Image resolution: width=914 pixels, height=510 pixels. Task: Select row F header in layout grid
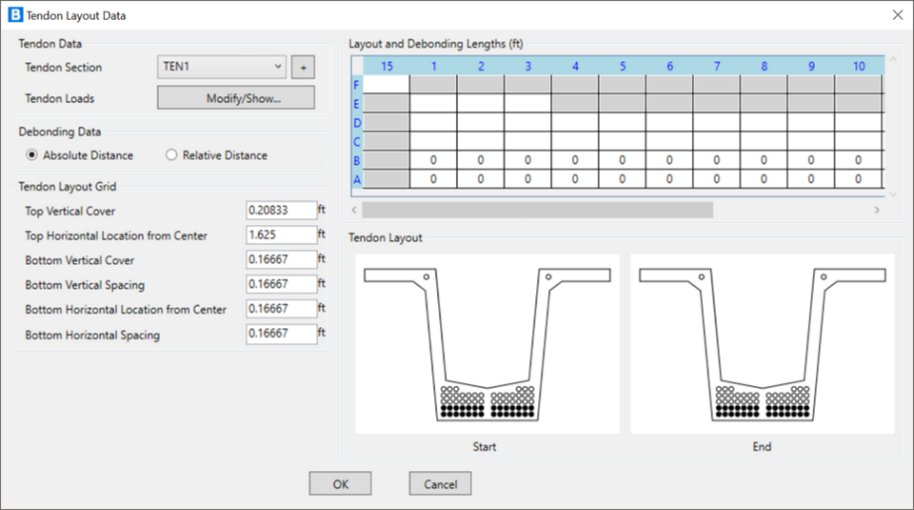click(x=357, y=84)
